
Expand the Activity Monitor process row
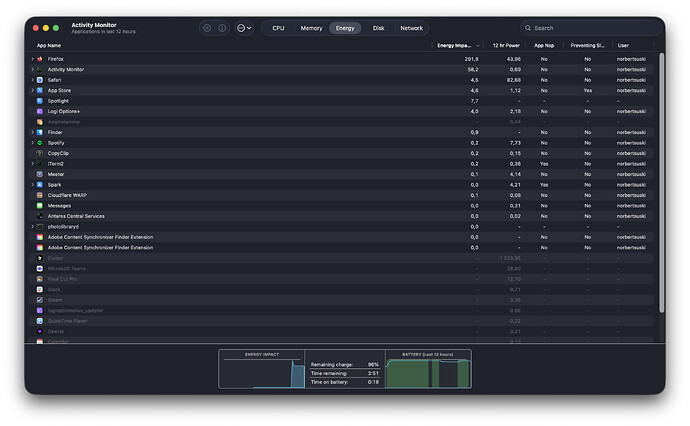(33, 70)
